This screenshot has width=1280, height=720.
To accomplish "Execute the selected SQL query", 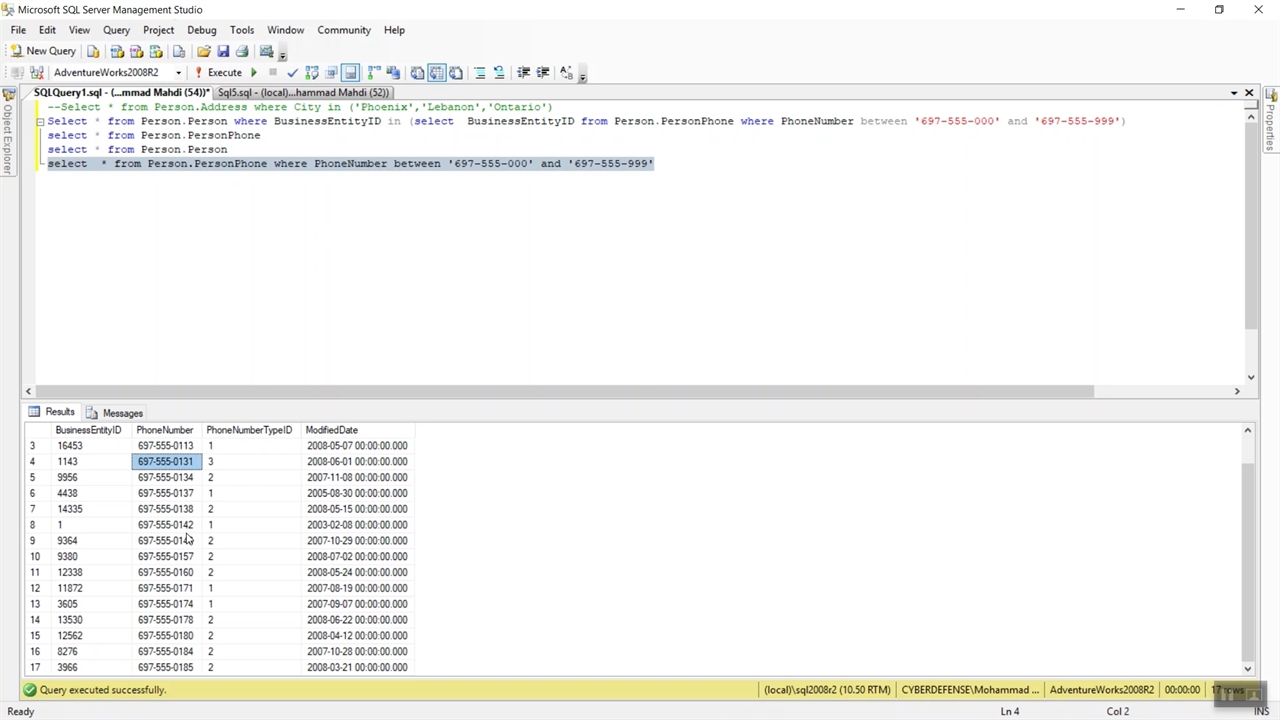I will [218, 72].
